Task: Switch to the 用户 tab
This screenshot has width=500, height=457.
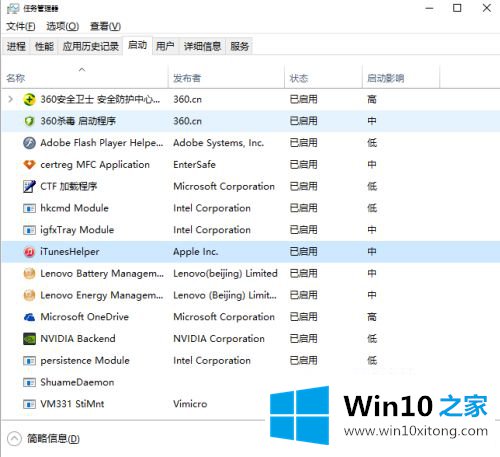Action: (165, 46)
